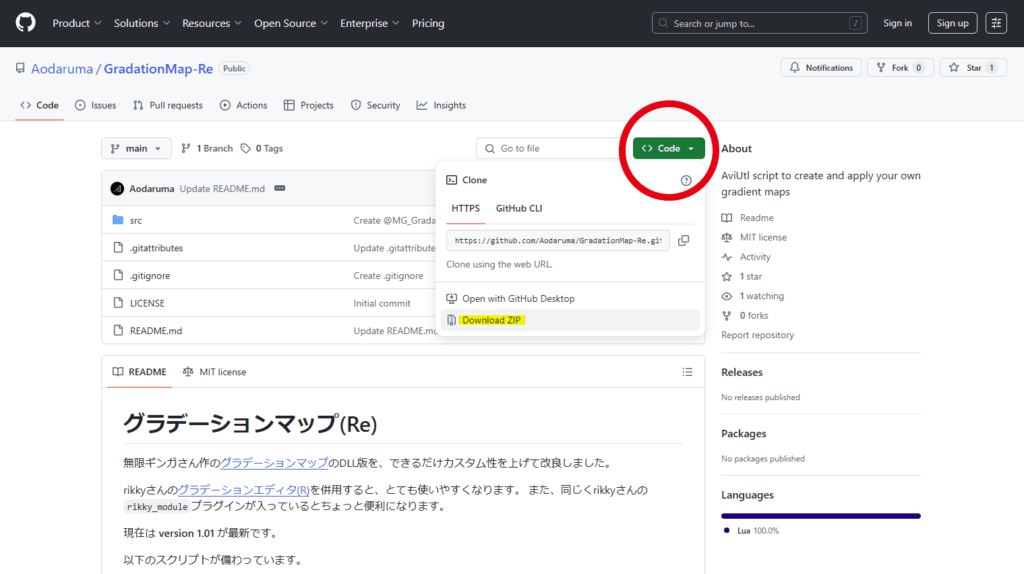View the 0 Tags link
The width and height of the screenshot is (1024, 574).
coord(262,148)
